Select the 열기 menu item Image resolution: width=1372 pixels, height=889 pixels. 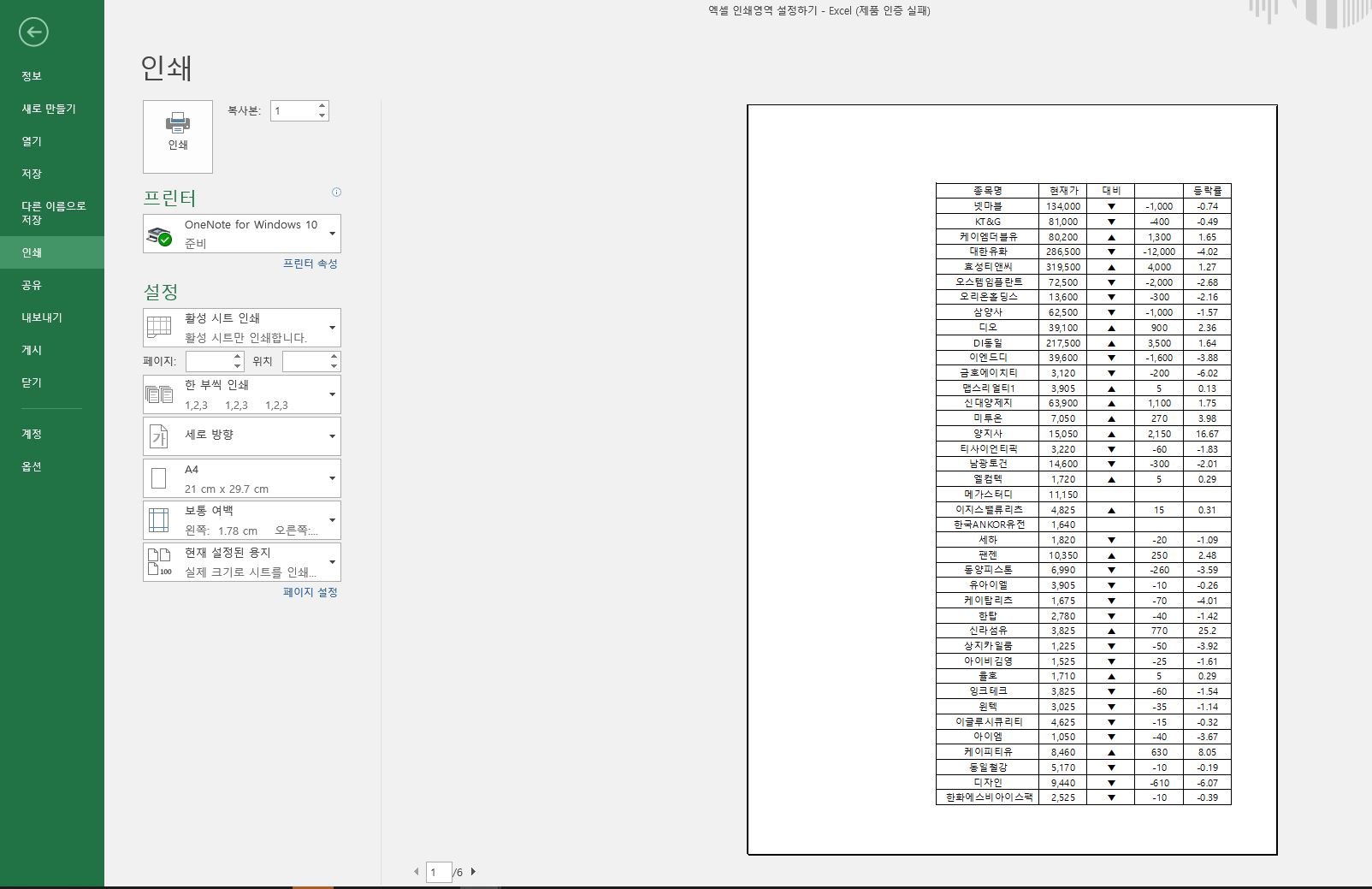click(x=52, y=141)
